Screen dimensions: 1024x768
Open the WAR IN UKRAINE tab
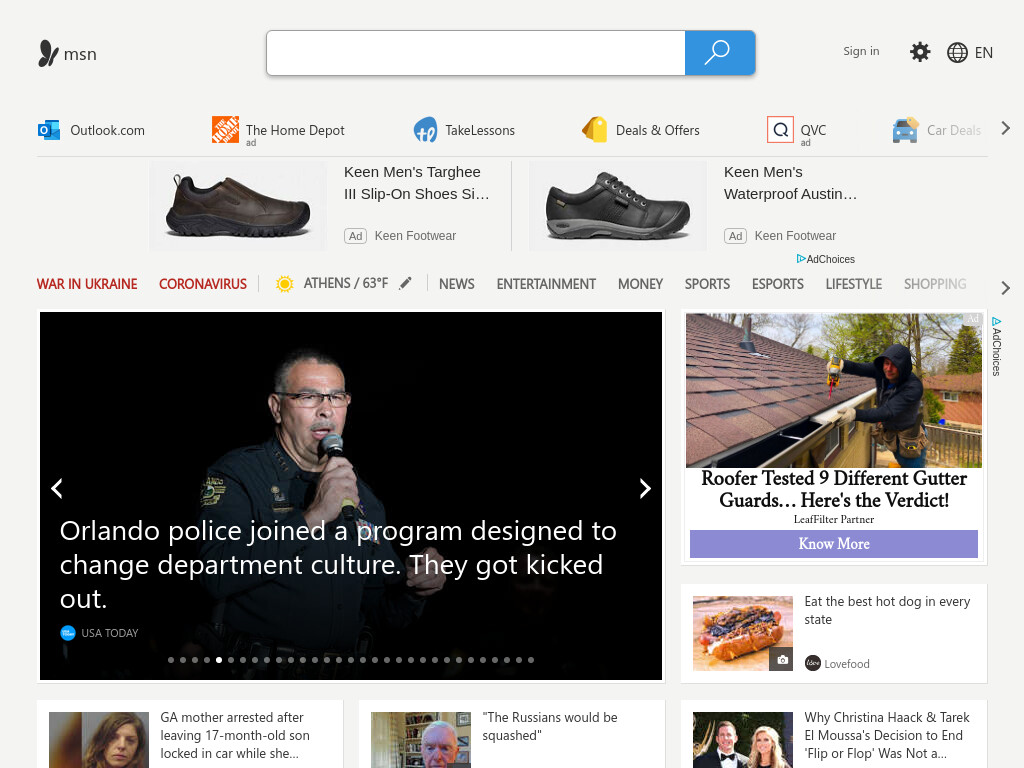(87, 284)
